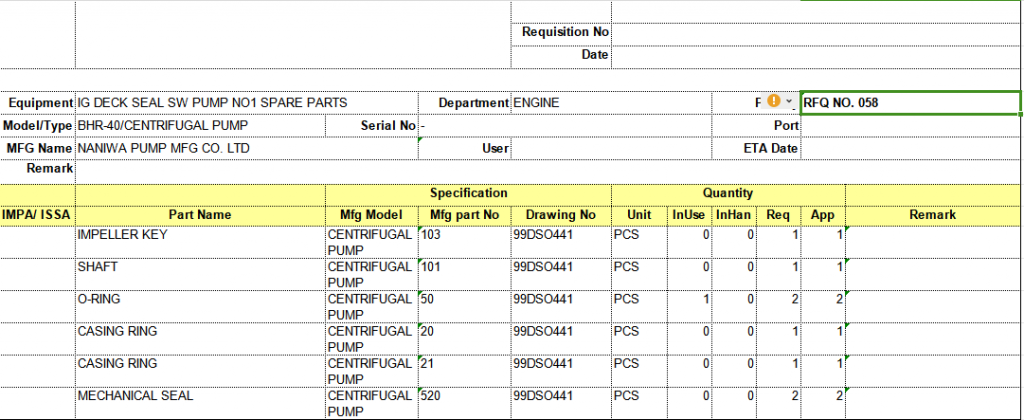Open the error options dropdown arrow
Viewport: 1024px width, 420px height.
[789, 102]
